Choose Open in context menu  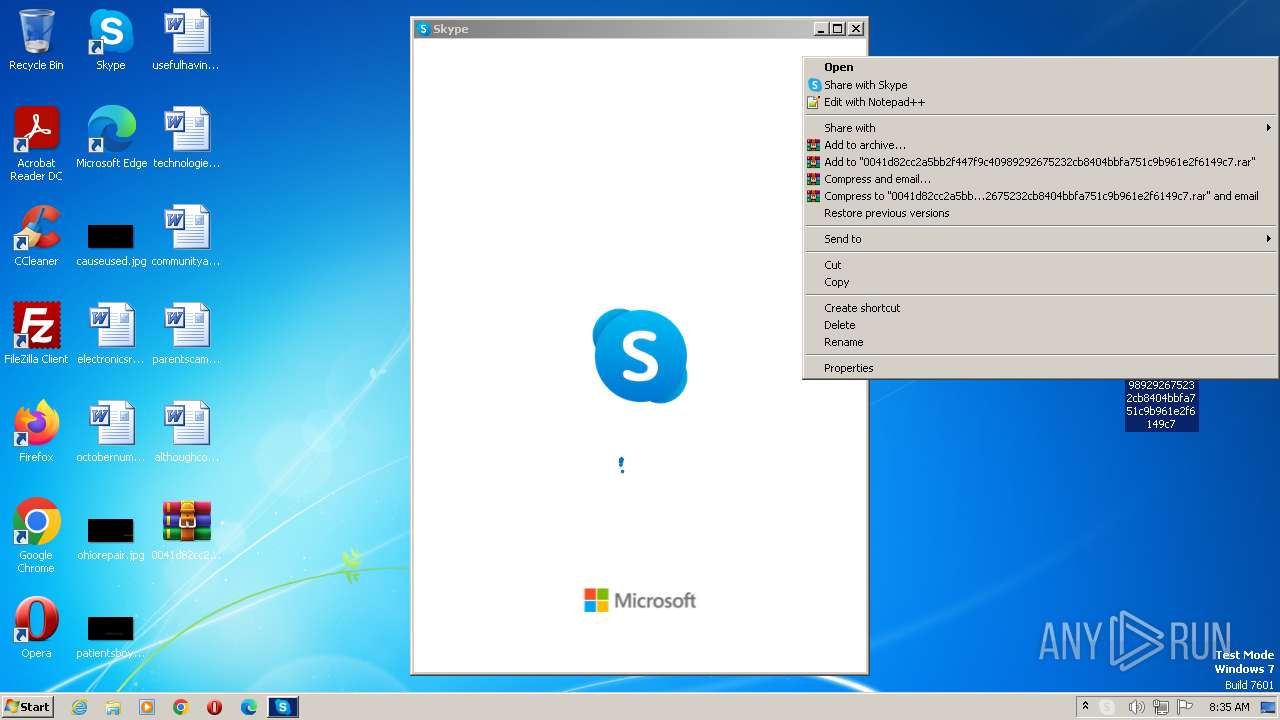[x=1040, y=67]
